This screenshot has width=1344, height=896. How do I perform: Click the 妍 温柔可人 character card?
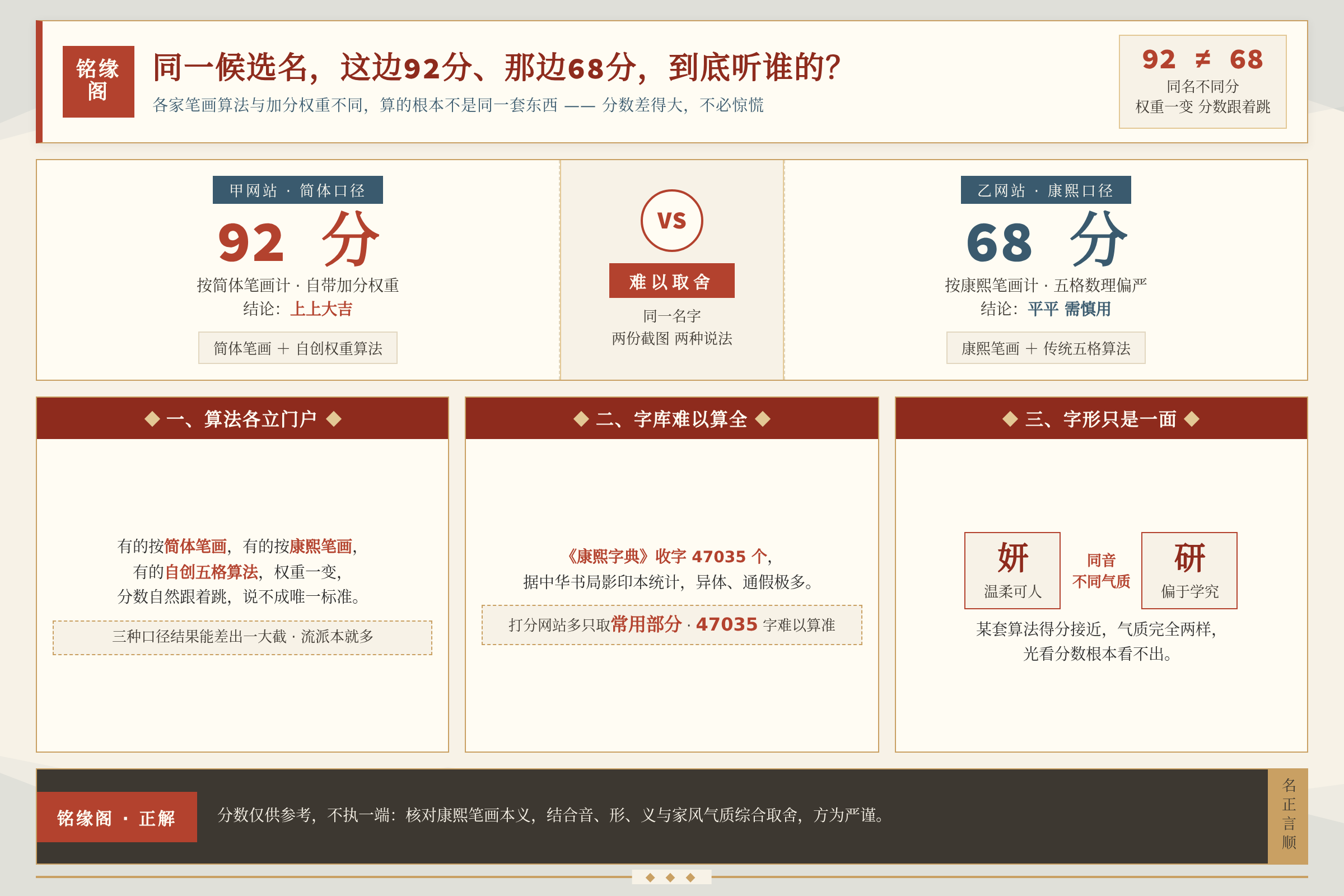pos(1012,570)
